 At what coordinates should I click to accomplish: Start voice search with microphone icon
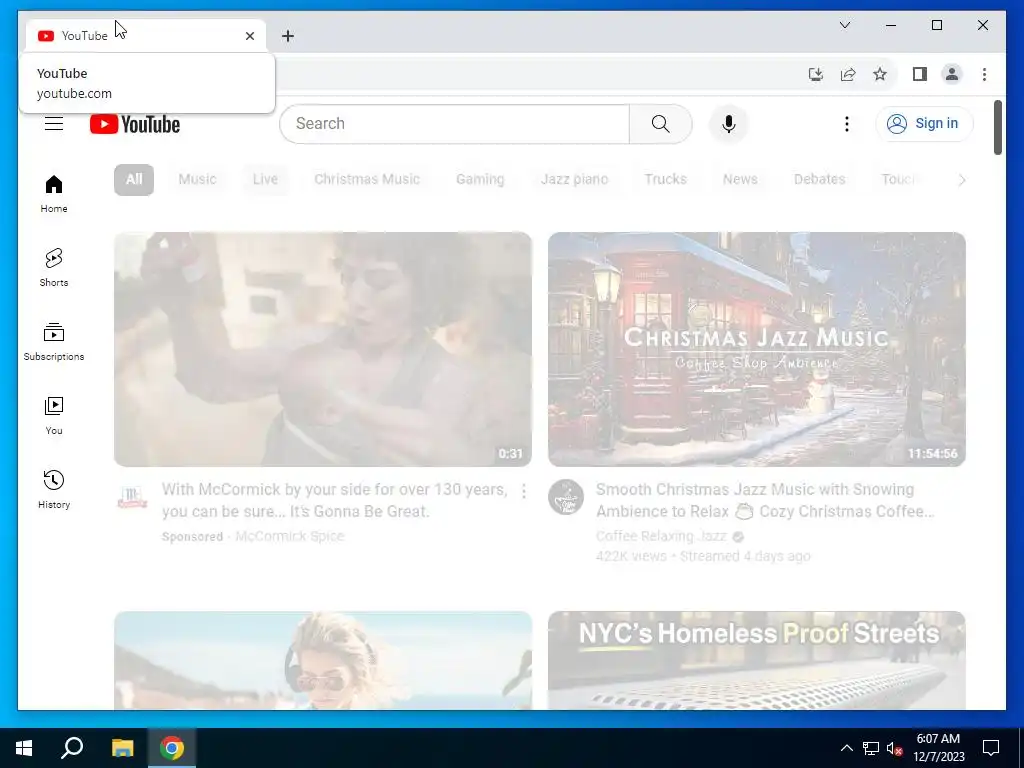click(729, 124)
